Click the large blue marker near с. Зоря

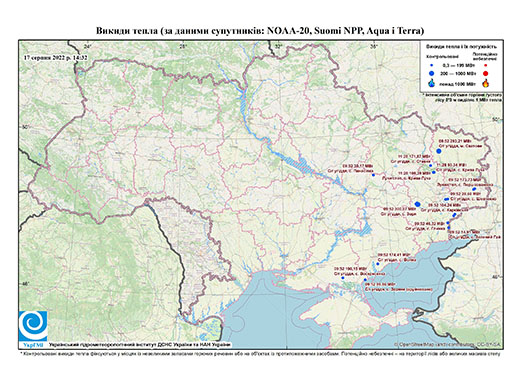[x=418, y=204]
